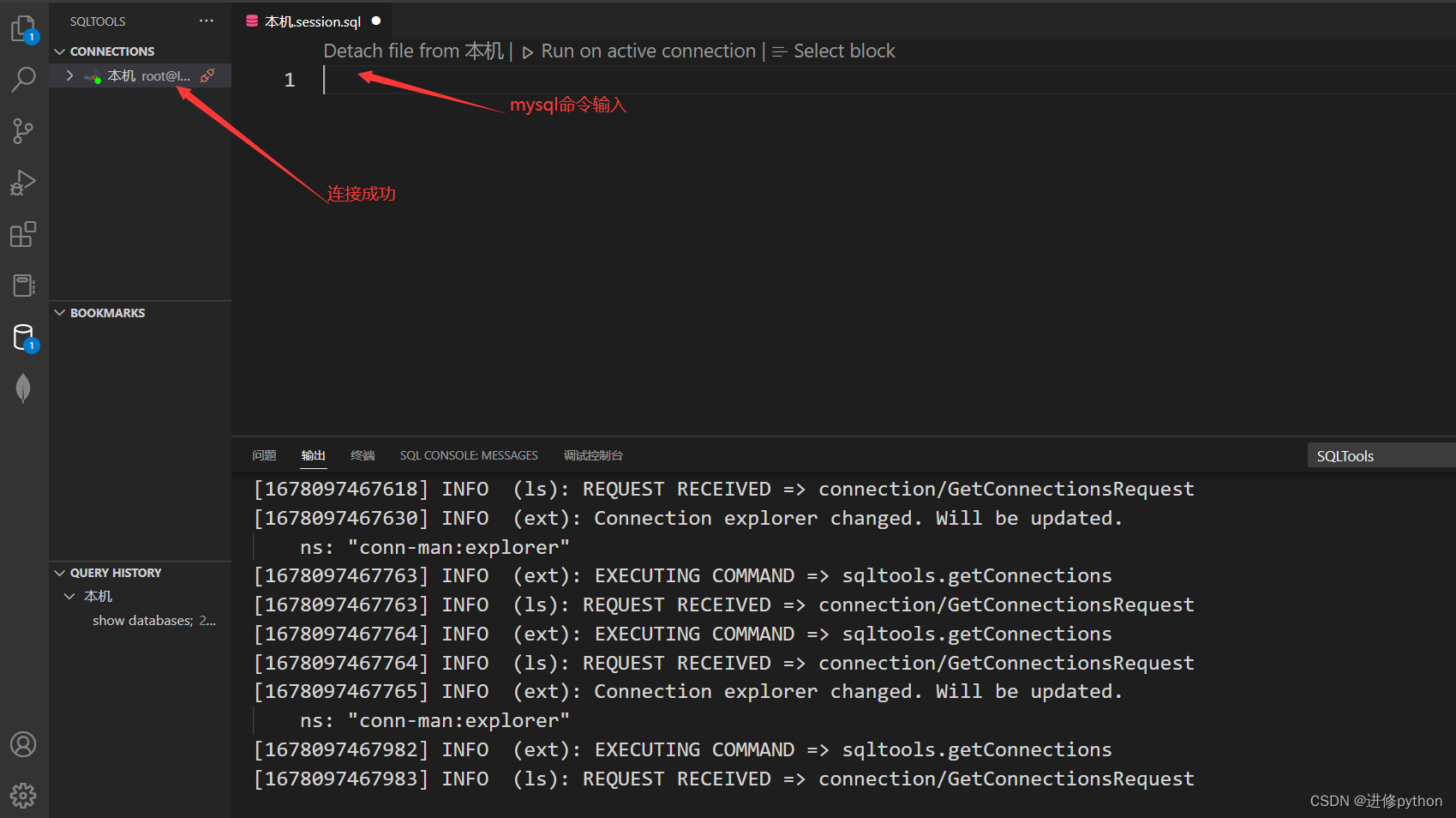1456x818 pixels.
Task: Click log line with timestamp 1678097467983
Action: [723, 779]
